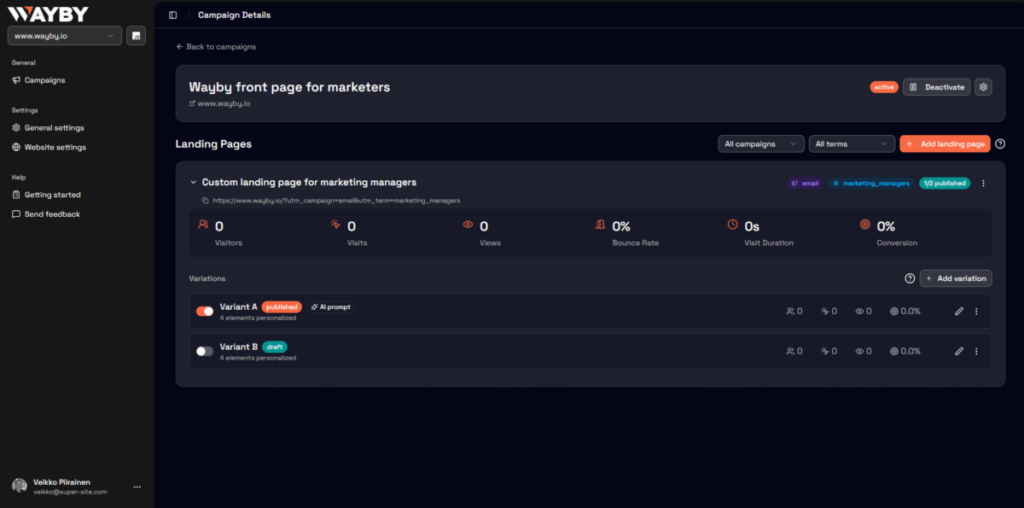
Task: Deactivate the campaign
Action: tap(936, 87)
